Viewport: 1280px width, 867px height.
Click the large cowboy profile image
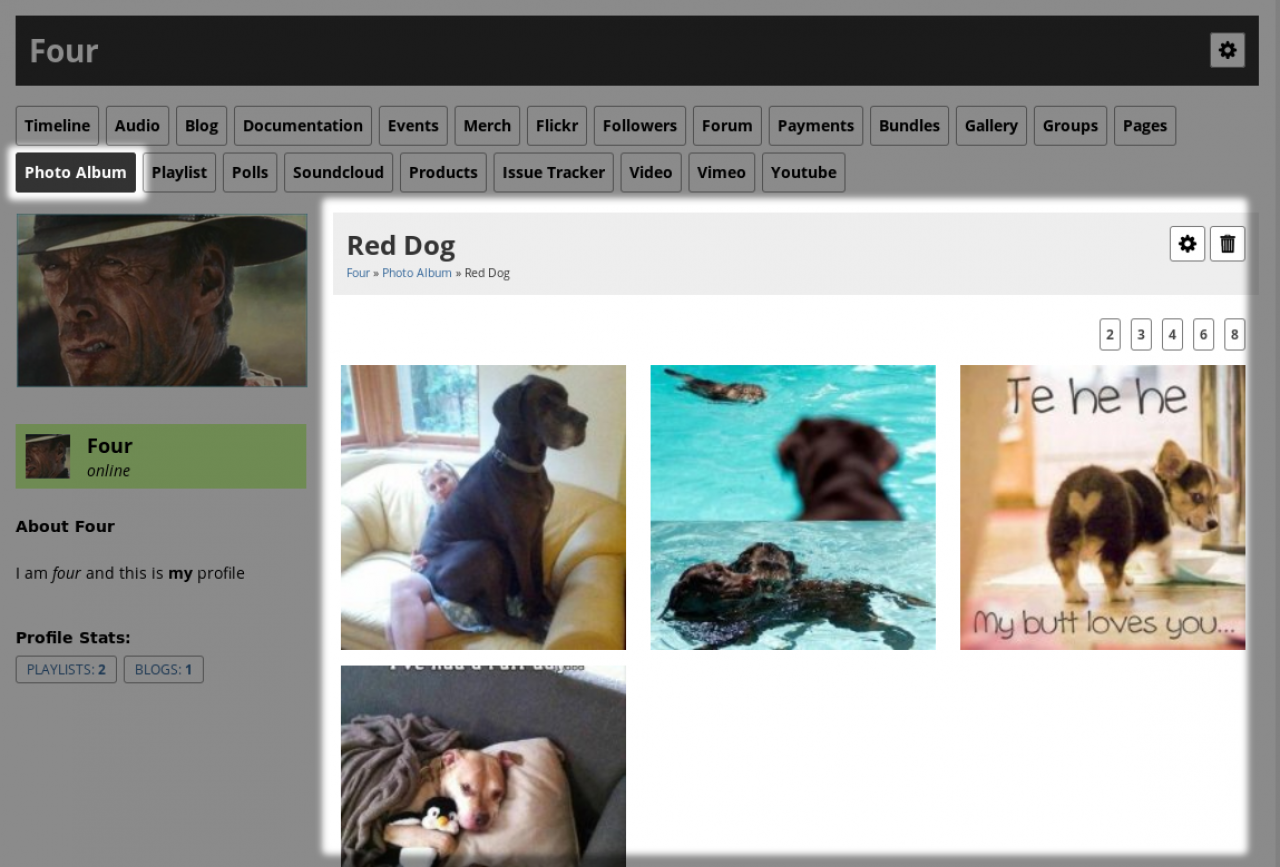[162, 300]
